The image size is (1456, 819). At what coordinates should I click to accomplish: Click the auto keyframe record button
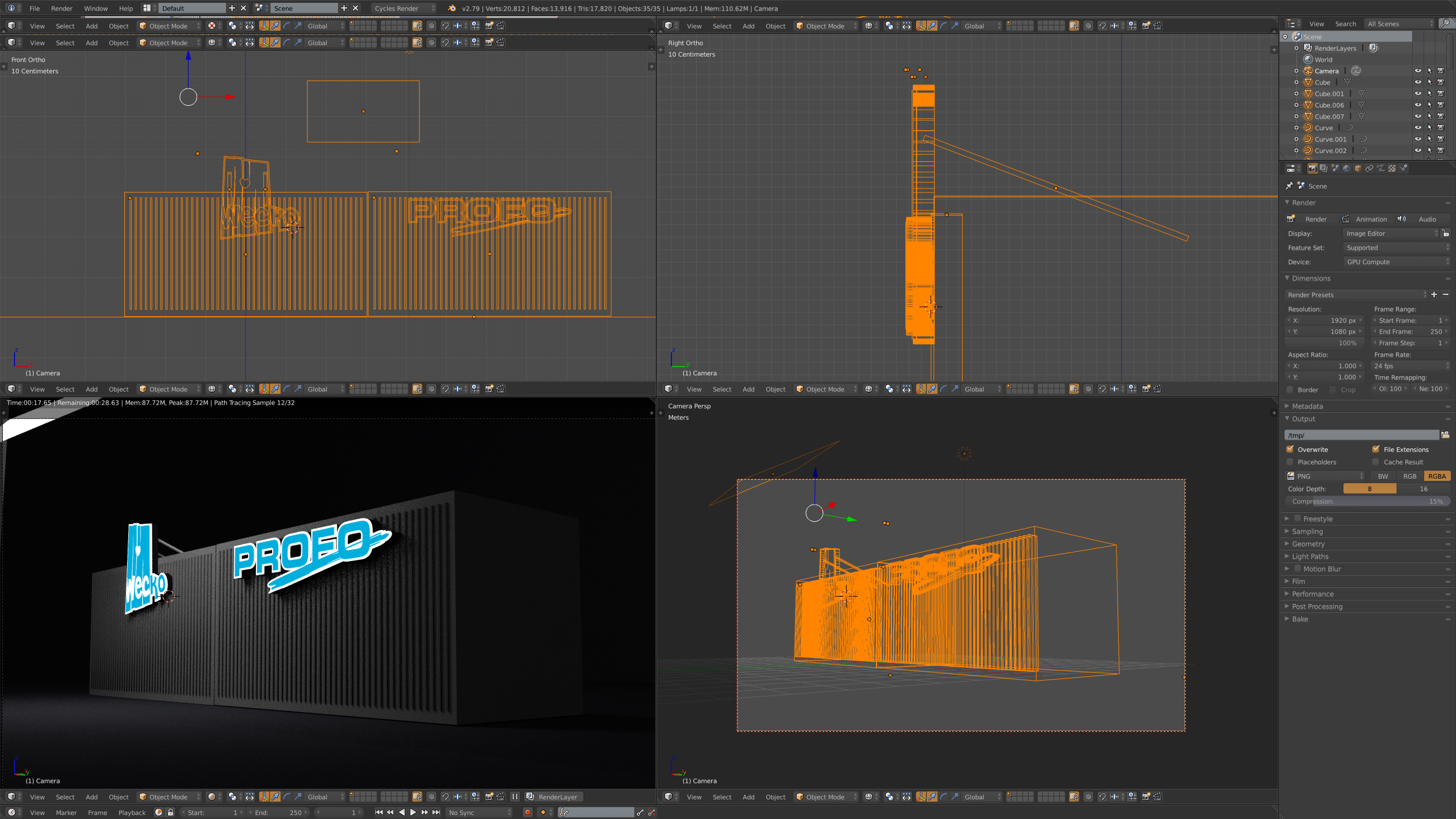point(528,812)
